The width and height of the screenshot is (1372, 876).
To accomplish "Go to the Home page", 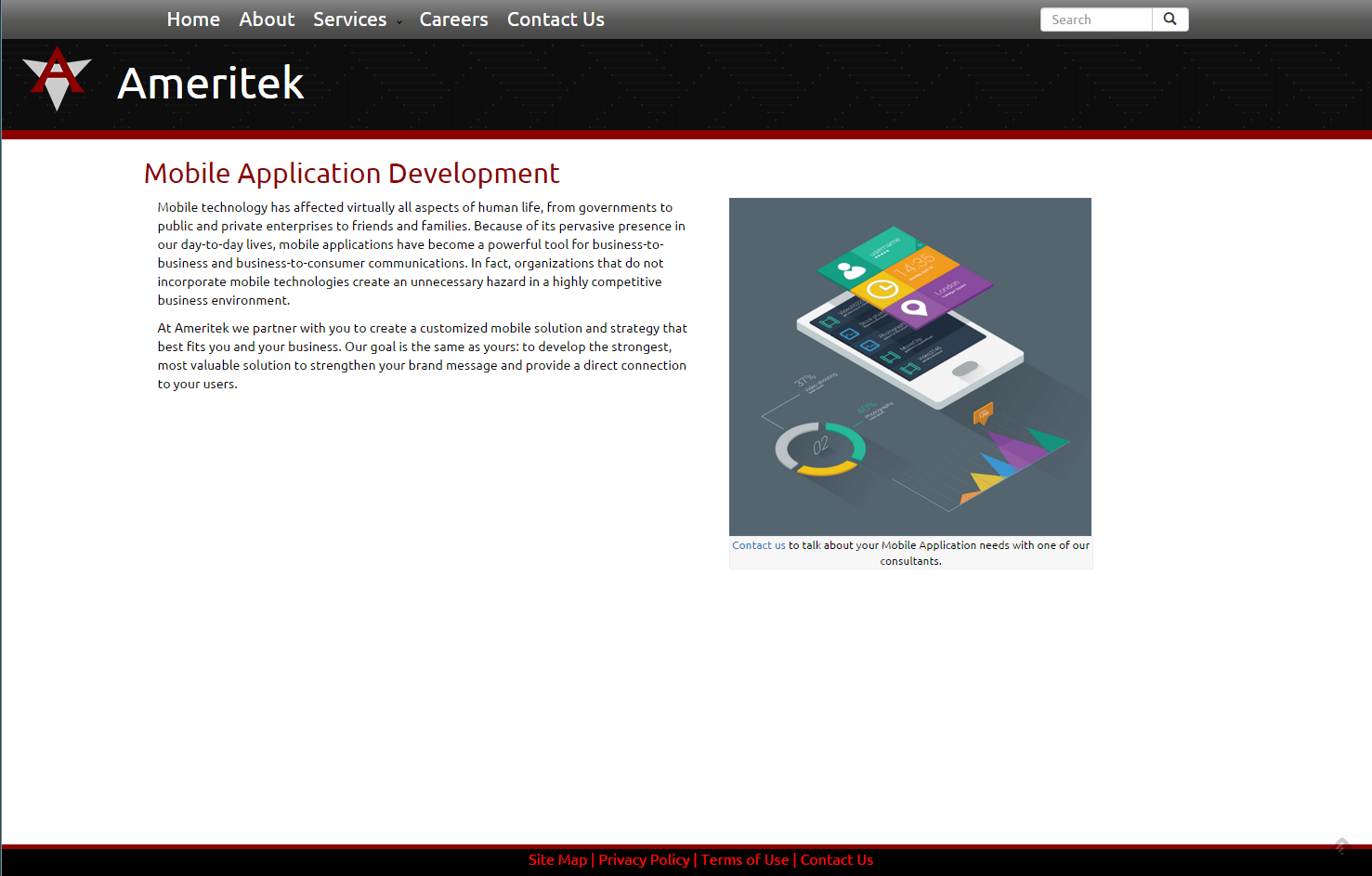I will 193,20.
